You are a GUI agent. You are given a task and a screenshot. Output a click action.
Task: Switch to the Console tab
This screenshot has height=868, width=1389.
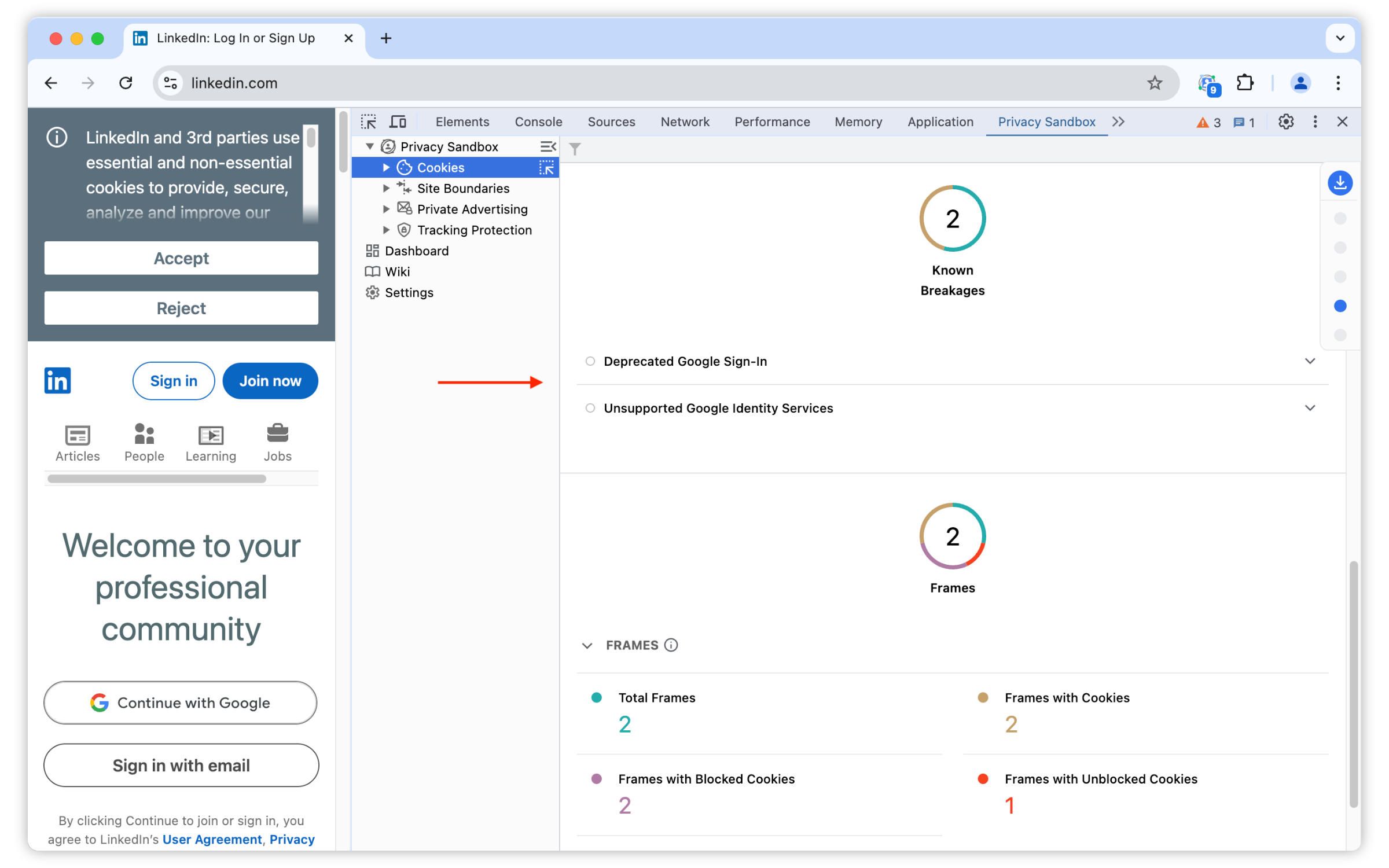tap(538, 122)
